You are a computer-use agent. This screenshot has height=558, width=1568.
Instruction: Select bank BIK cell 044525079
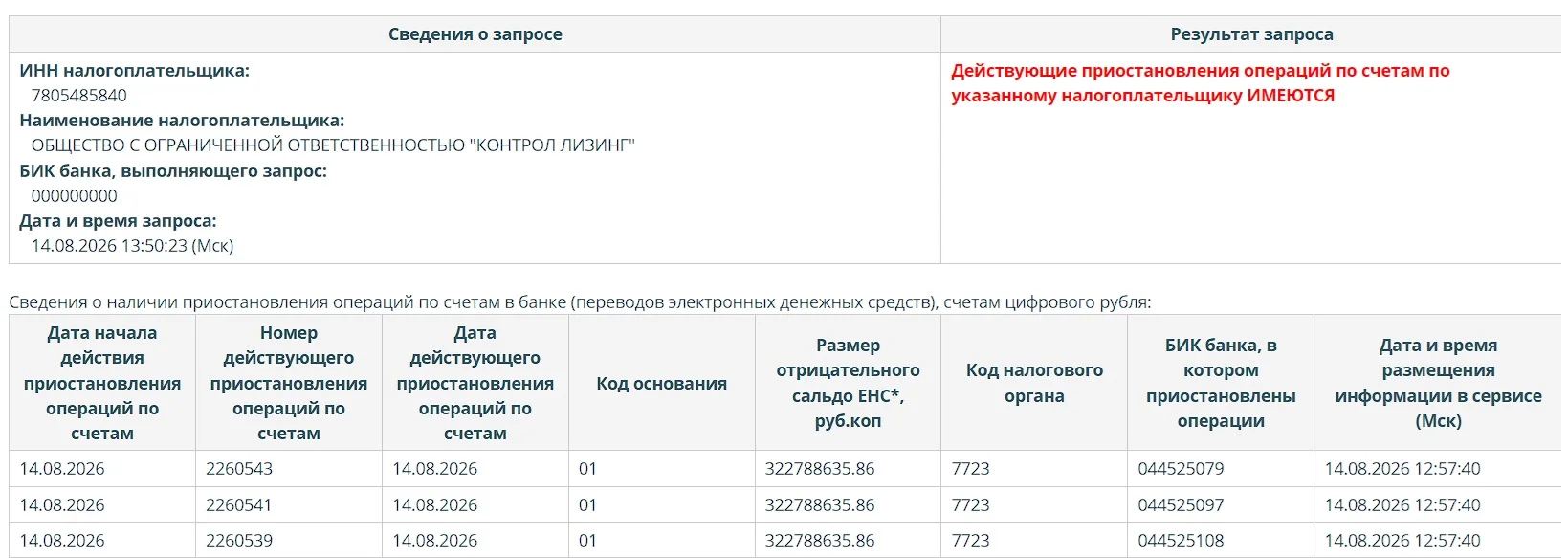tap(1181, 469)
